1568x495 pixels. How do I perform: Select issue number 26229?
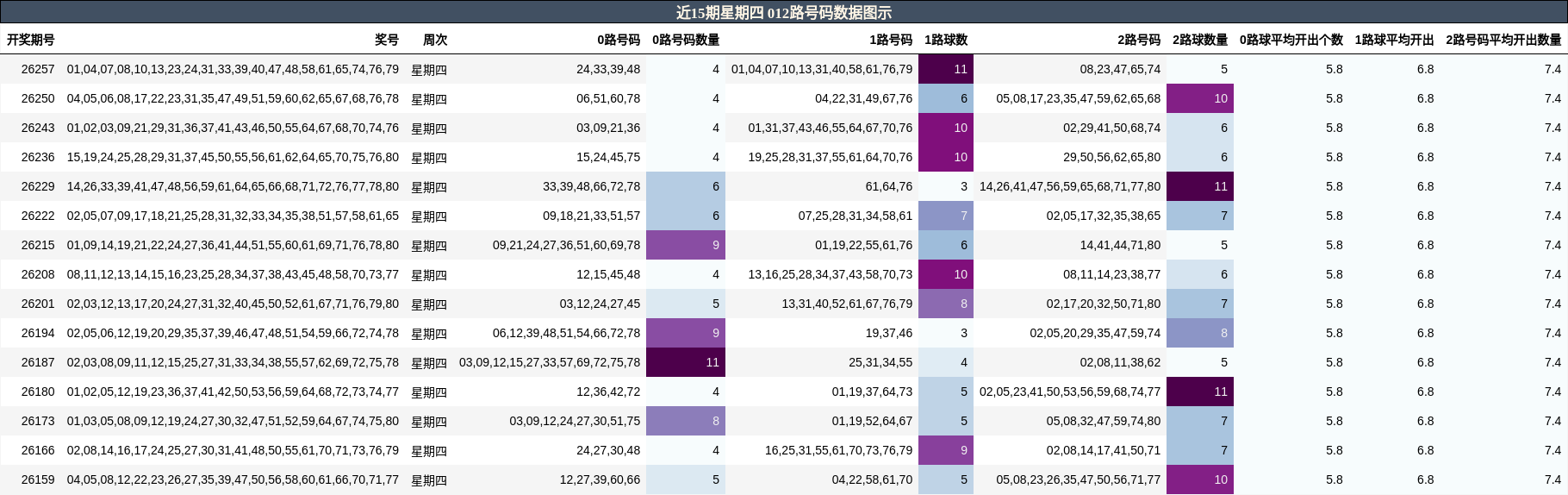tap(38, 186)
